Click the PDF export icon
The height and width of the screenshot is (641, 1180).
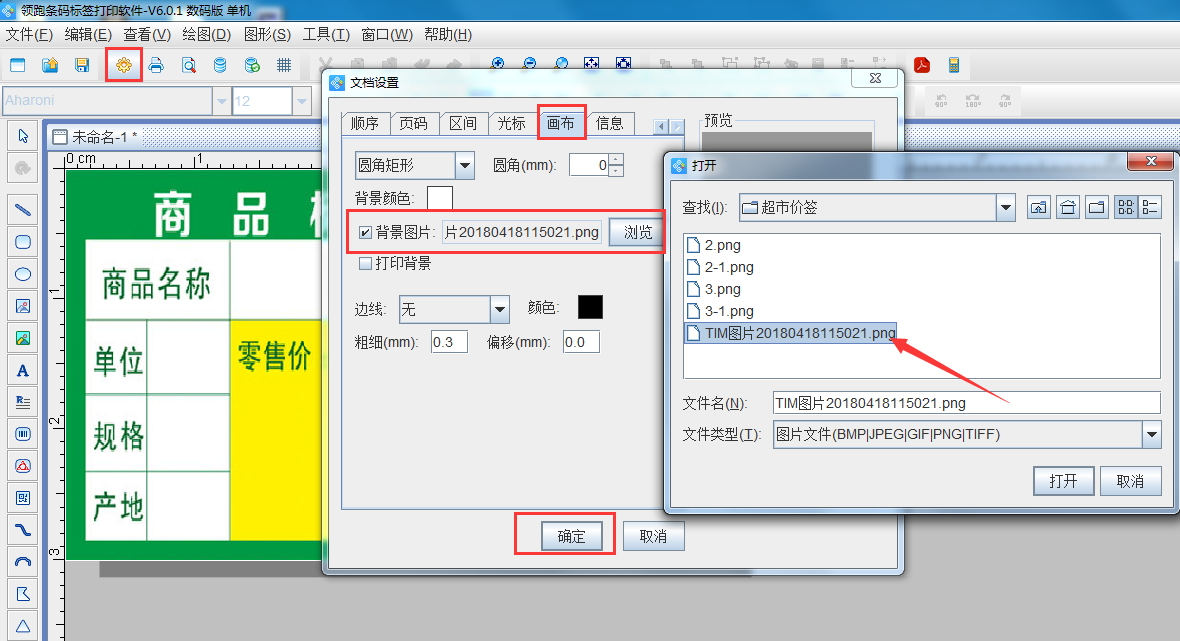(x=920, y=64)
